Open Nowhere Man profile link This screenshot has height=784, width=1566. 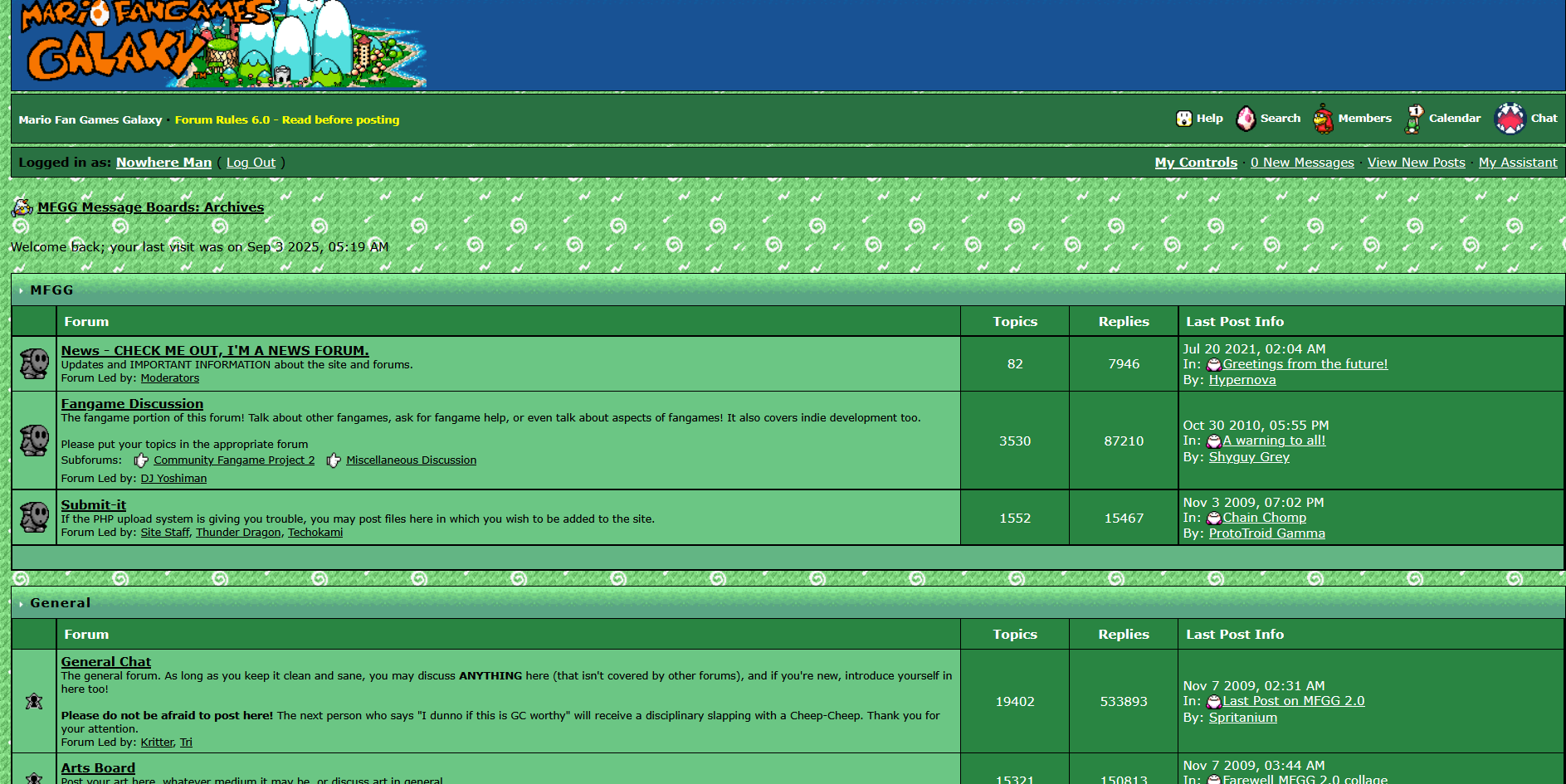pos(164,163)
